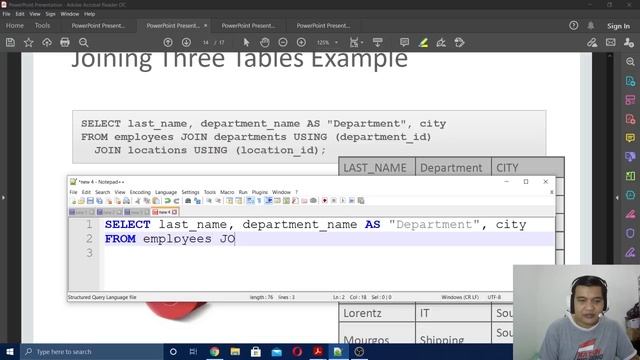Image resolution: width=640 pixels, height=360 pixels.
Task: Add a sticky note comment
Action: tap(404, 42)
